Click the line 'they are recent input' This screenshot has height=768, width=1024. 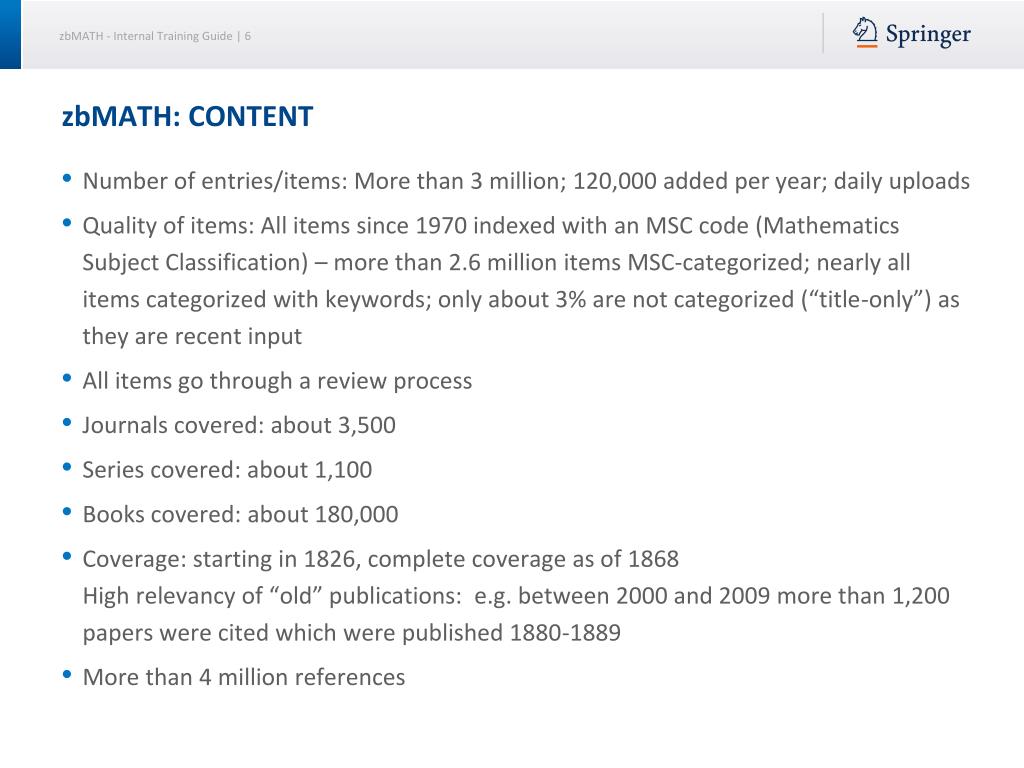[192, 336]
